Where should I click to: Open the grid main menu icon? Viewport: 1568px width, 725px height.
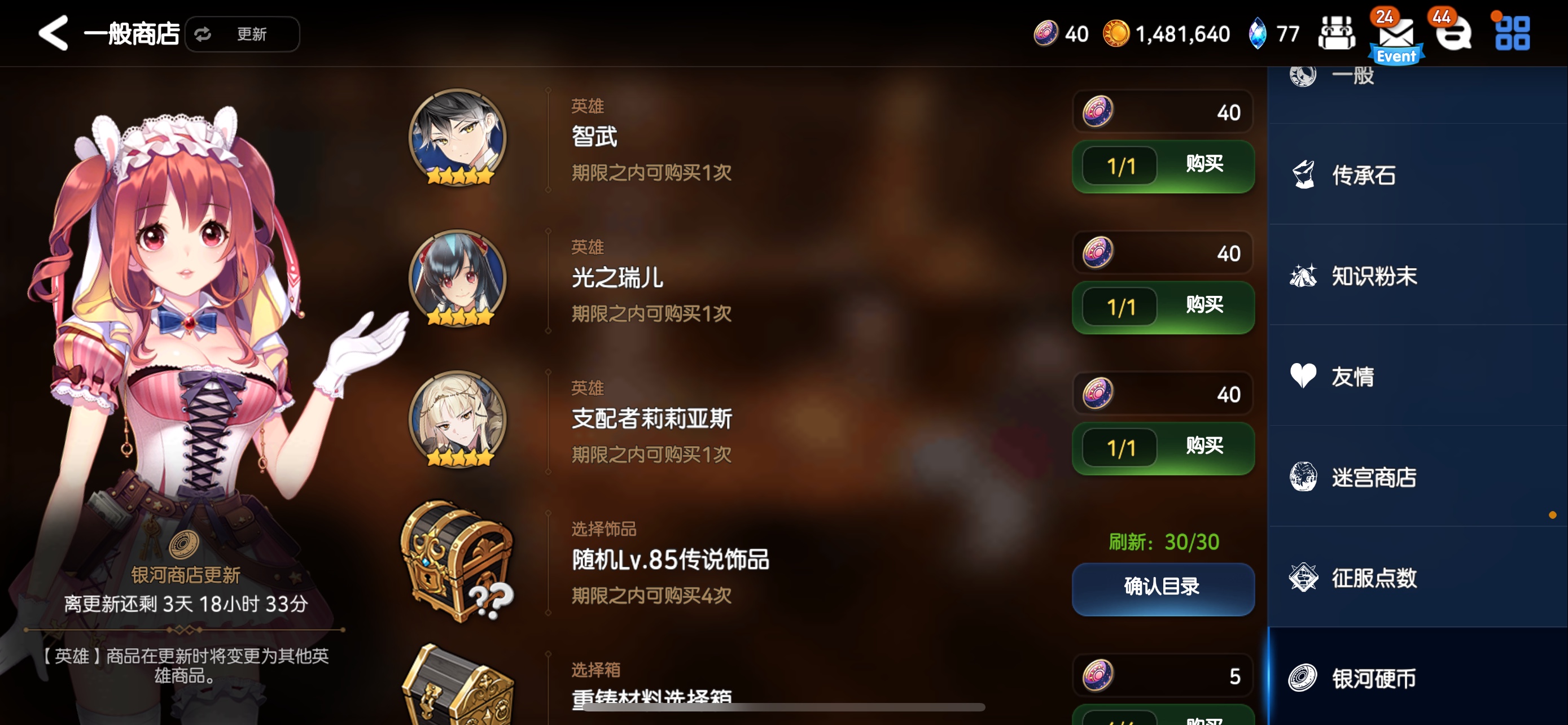coord(1513,33)
